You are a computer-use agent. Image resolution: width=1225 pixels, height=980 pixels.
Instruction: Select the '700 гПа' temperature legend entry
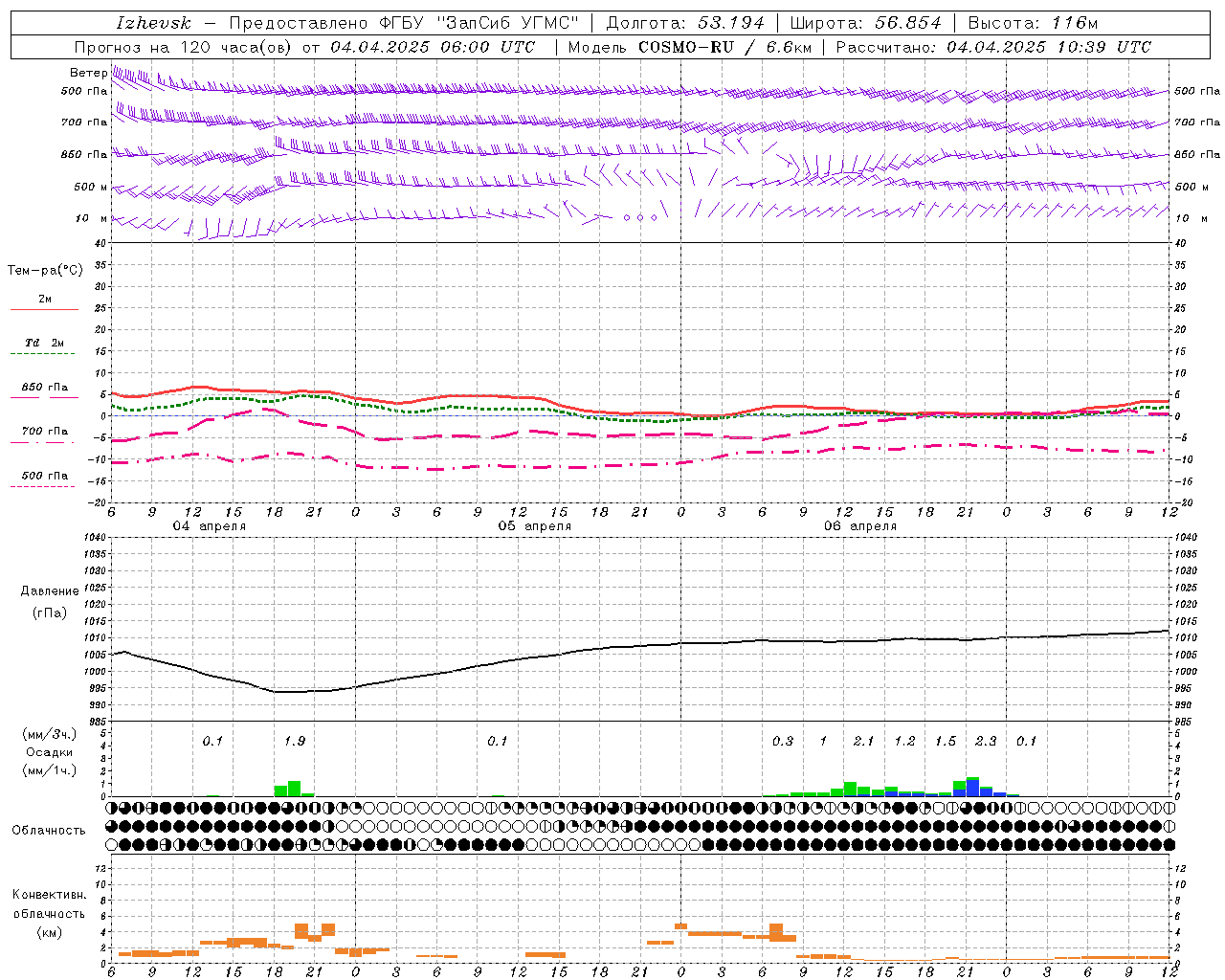click(x=45, y=432)
